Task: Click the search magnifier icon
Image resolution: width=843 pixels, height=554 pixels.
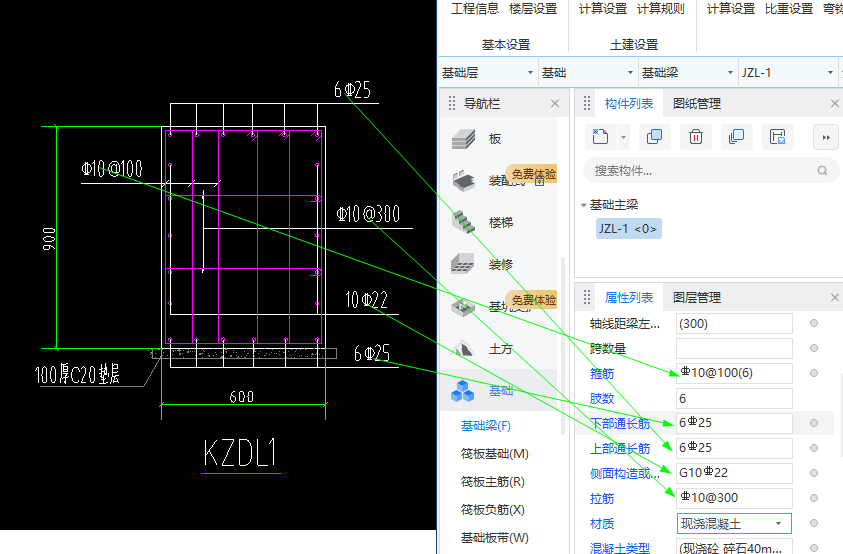Action: [822, 171]
